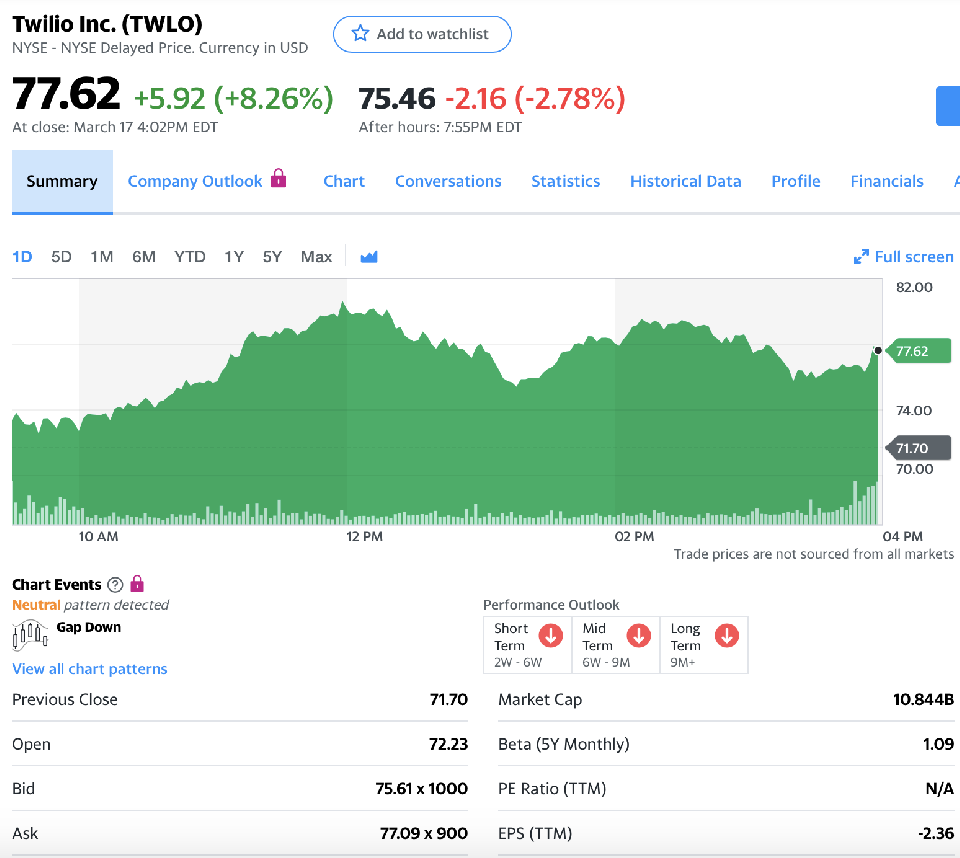Click the Full screen expand arrows icon
The height and width of the screenshot is (858, 960).
[861, 257]
